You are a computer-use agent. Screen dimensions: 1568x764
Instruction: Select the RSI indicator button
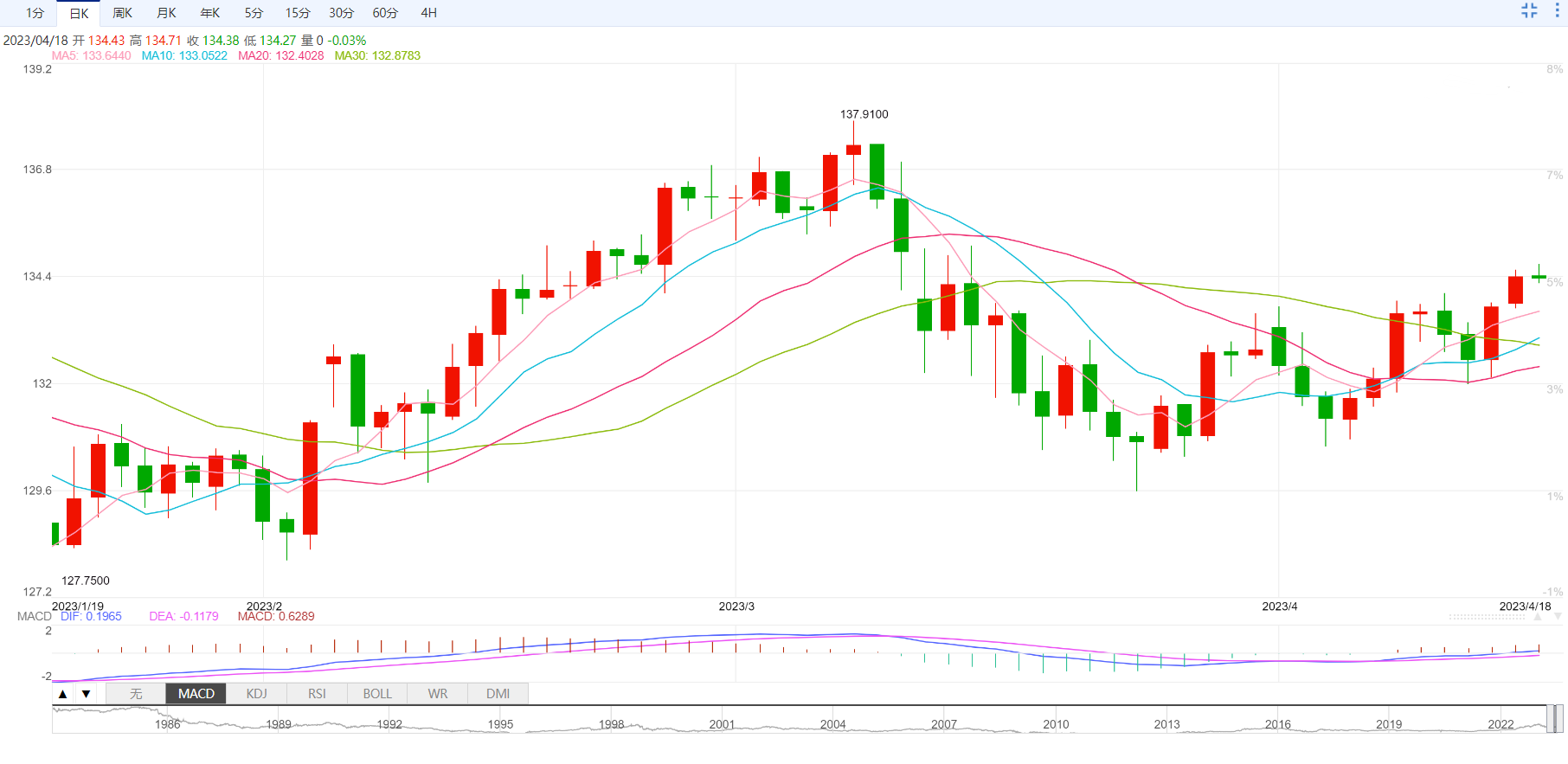[x=317, y=694]
